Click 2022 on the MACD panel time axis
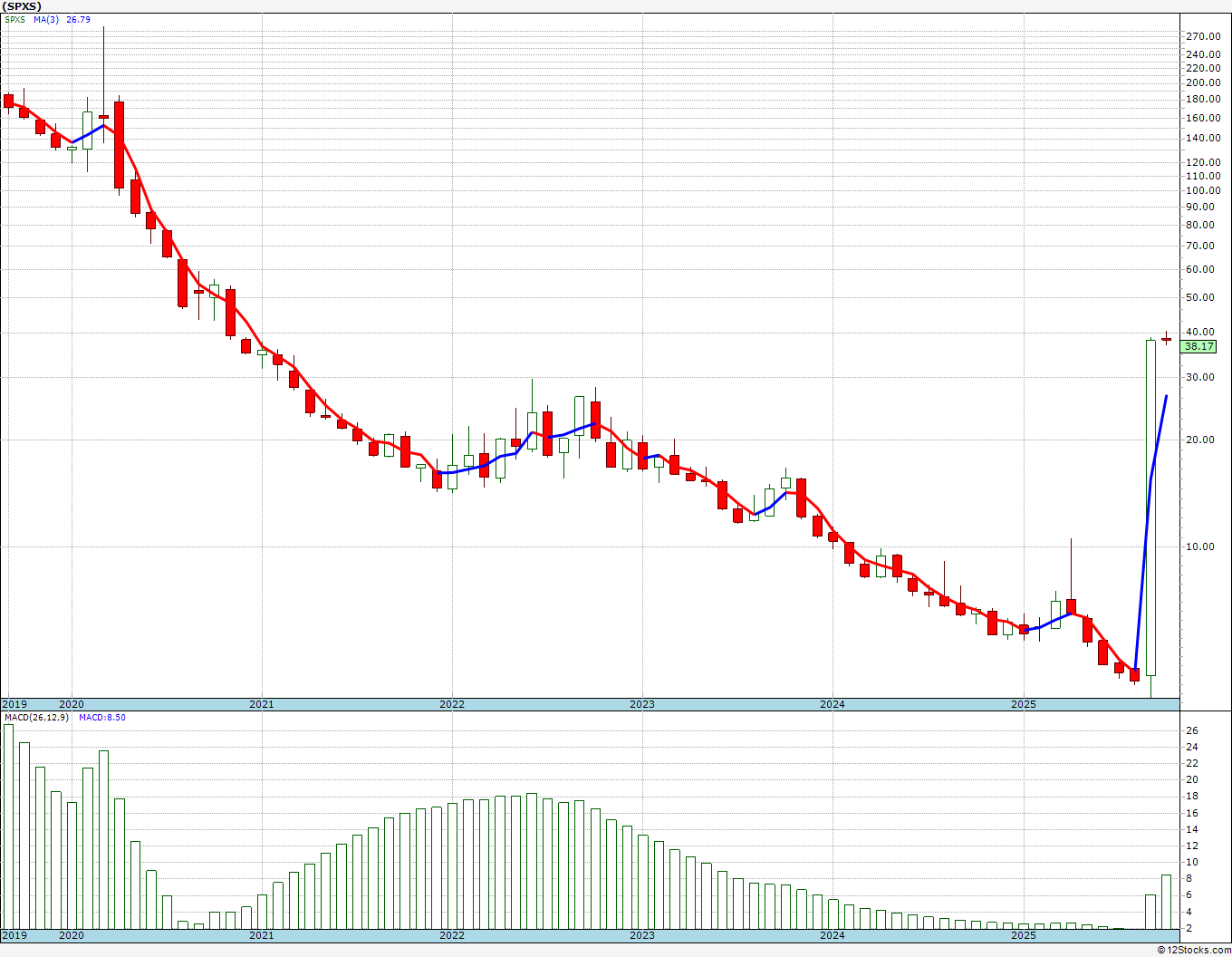The image size is (1232, 957). tap(451, 935)
